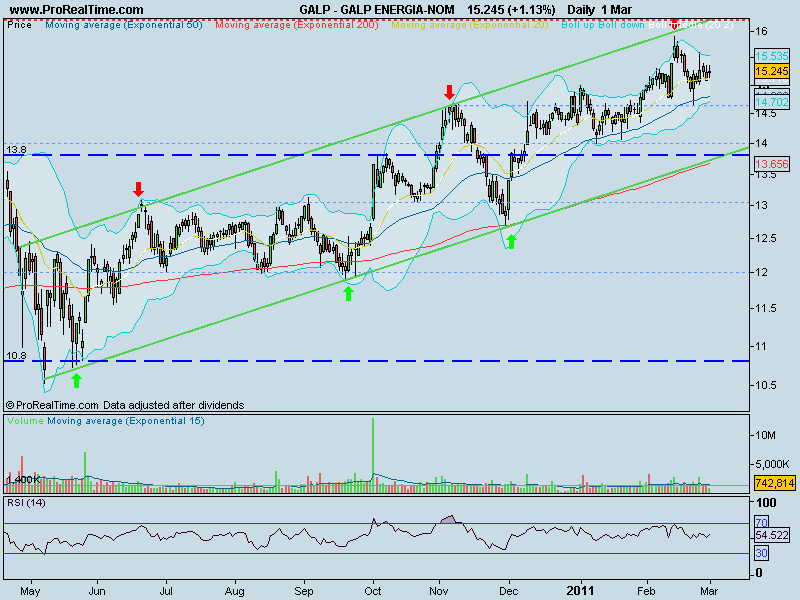Screen dimensions: 800x600
Task: Click the Daily timeframe label
Action: point(581,10)
